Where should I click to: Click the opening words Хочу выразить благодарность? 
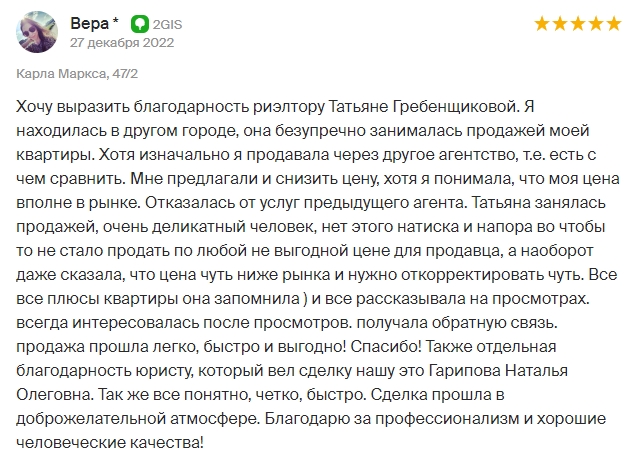pos(133,107)
